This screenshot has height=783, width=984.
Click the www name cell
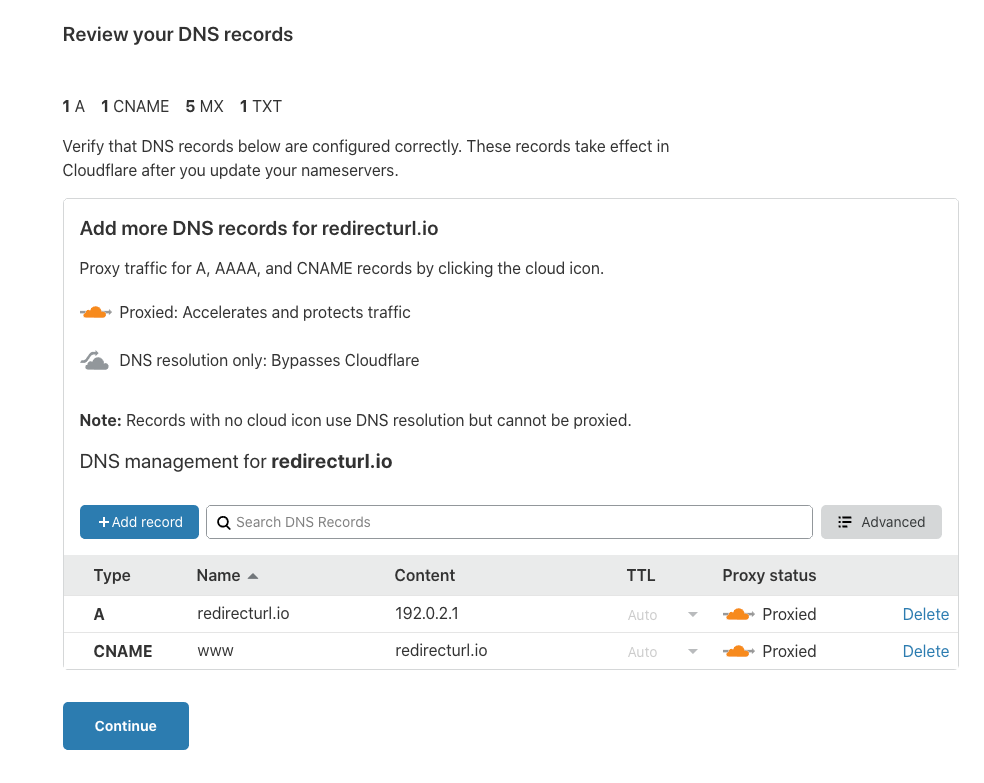[215, 651]
